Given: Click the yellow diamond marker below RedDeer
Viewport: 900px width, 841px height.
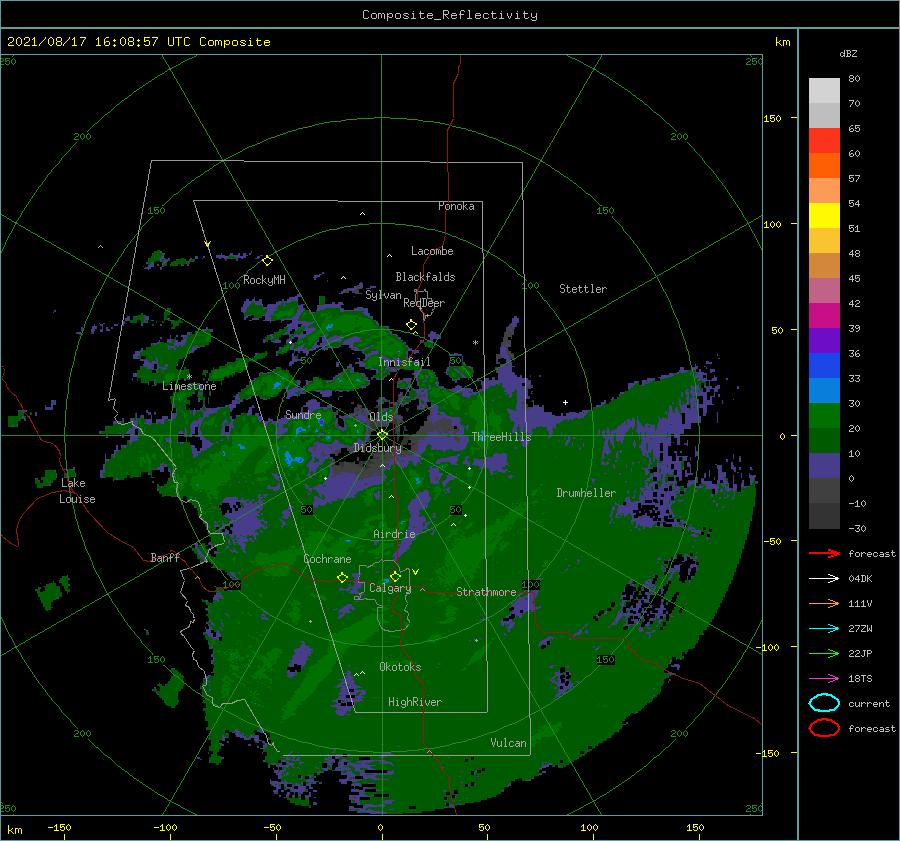Looking at the screenshot, I should click(x=411, y=325).
